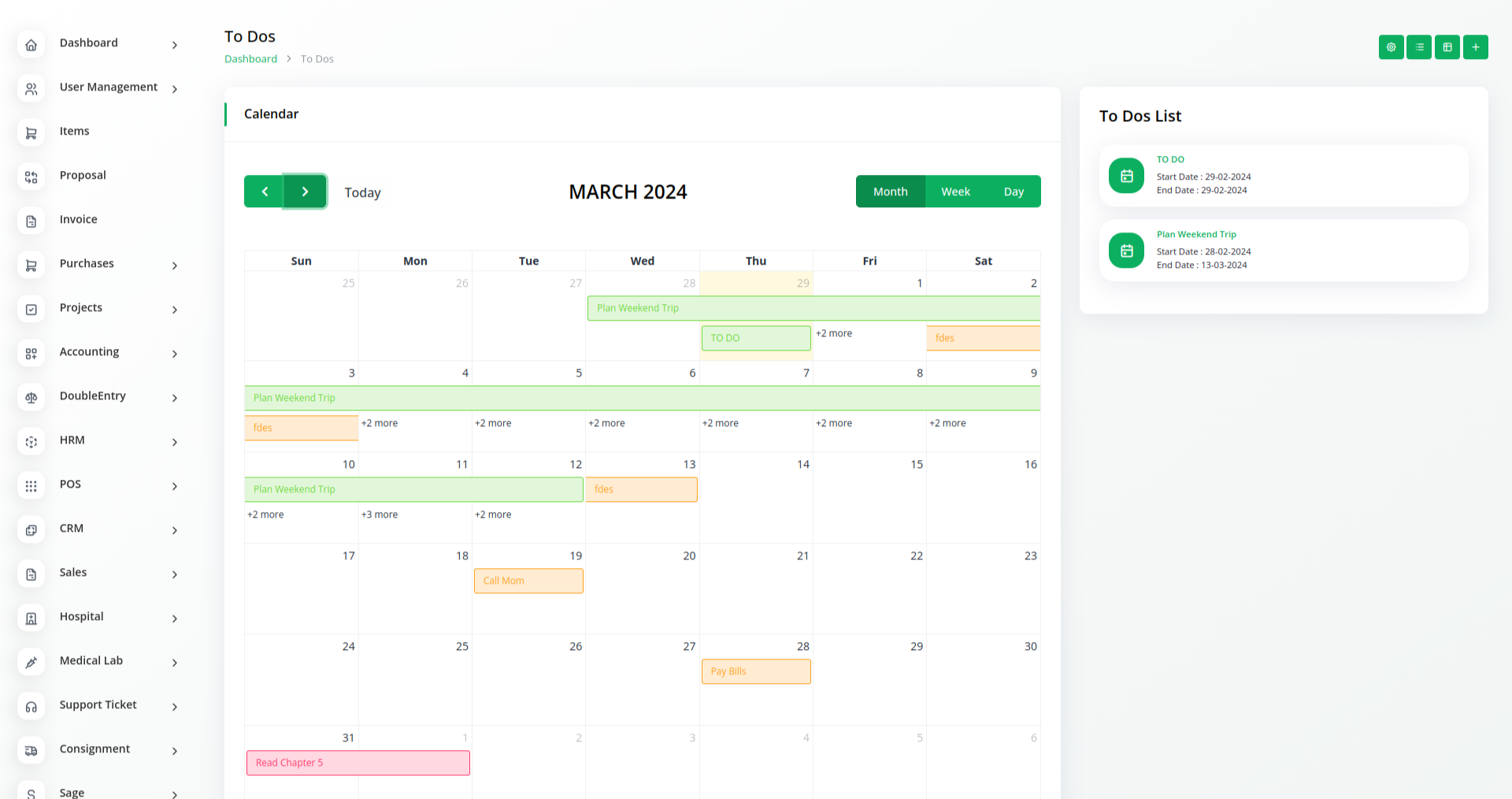Screen dimensions: 1512x799
Task: Open the board/grid view icon in header
Action: (x=1447, y=47)
